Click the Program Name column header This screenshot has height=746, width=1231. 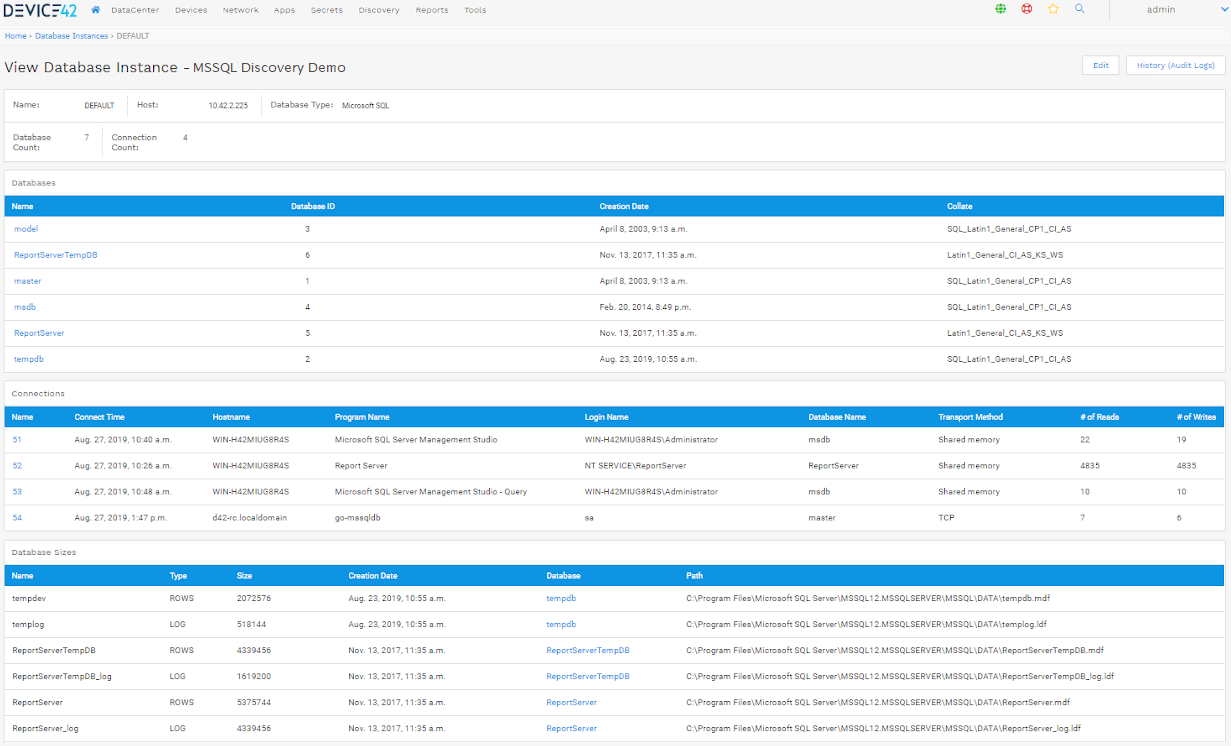[x=362, y=417]
